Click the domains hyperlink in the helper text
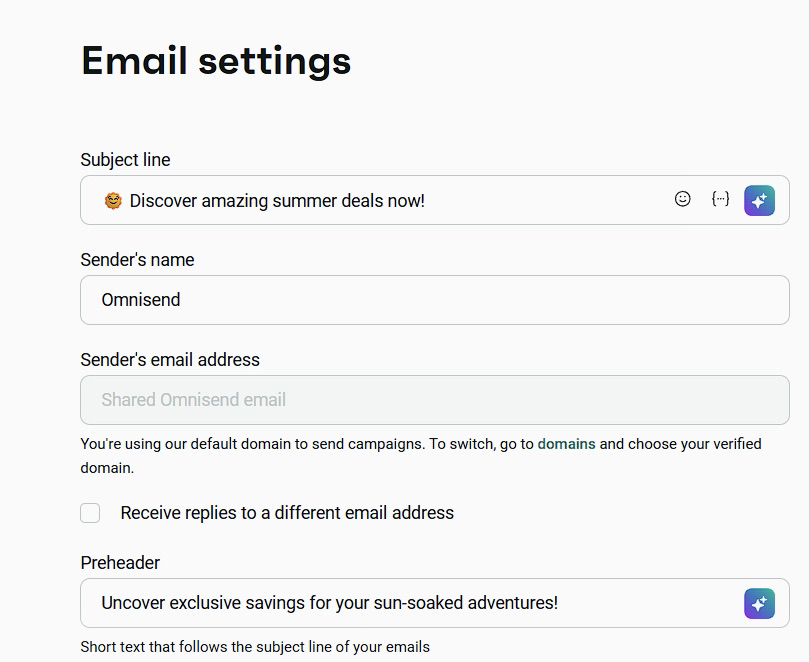Image resolution: width=809 pixels, height=662 pixels. tap(566, 443)
